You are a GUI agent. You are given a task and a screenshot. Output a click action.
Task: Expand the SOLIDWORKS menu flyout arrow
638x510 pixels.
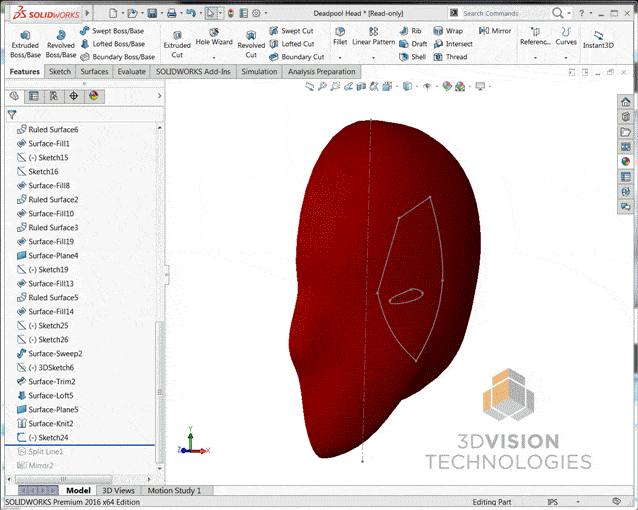tap(87, 13)
